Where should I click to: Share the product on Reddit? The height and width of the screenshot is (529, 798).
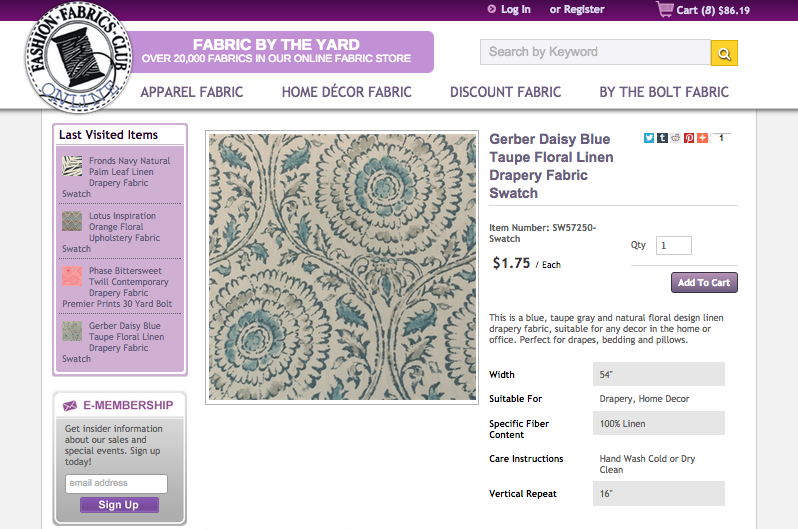click(x=675, y=137)
